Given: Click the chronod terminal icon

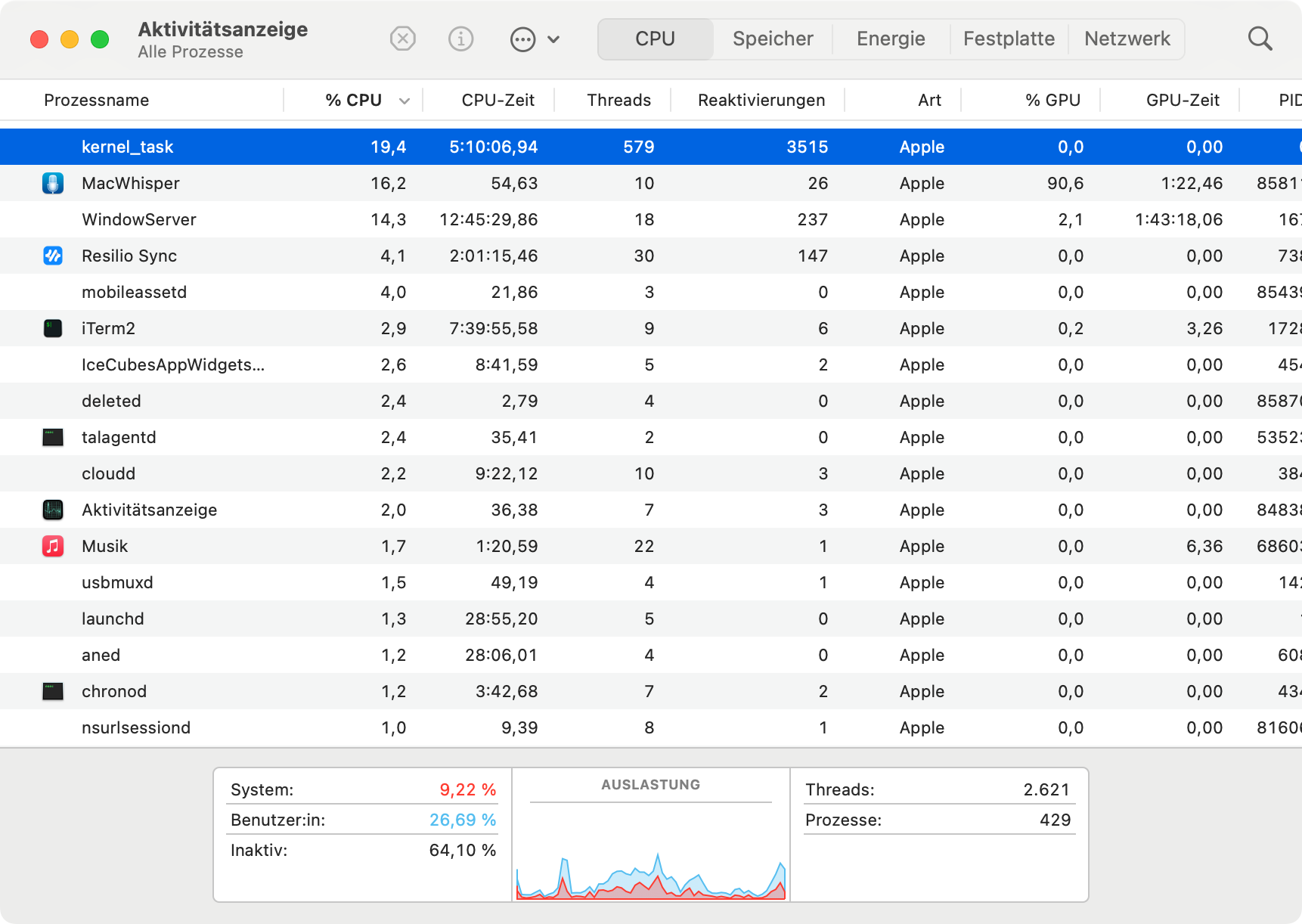Looking at the screenshot, I should (53, 691).
